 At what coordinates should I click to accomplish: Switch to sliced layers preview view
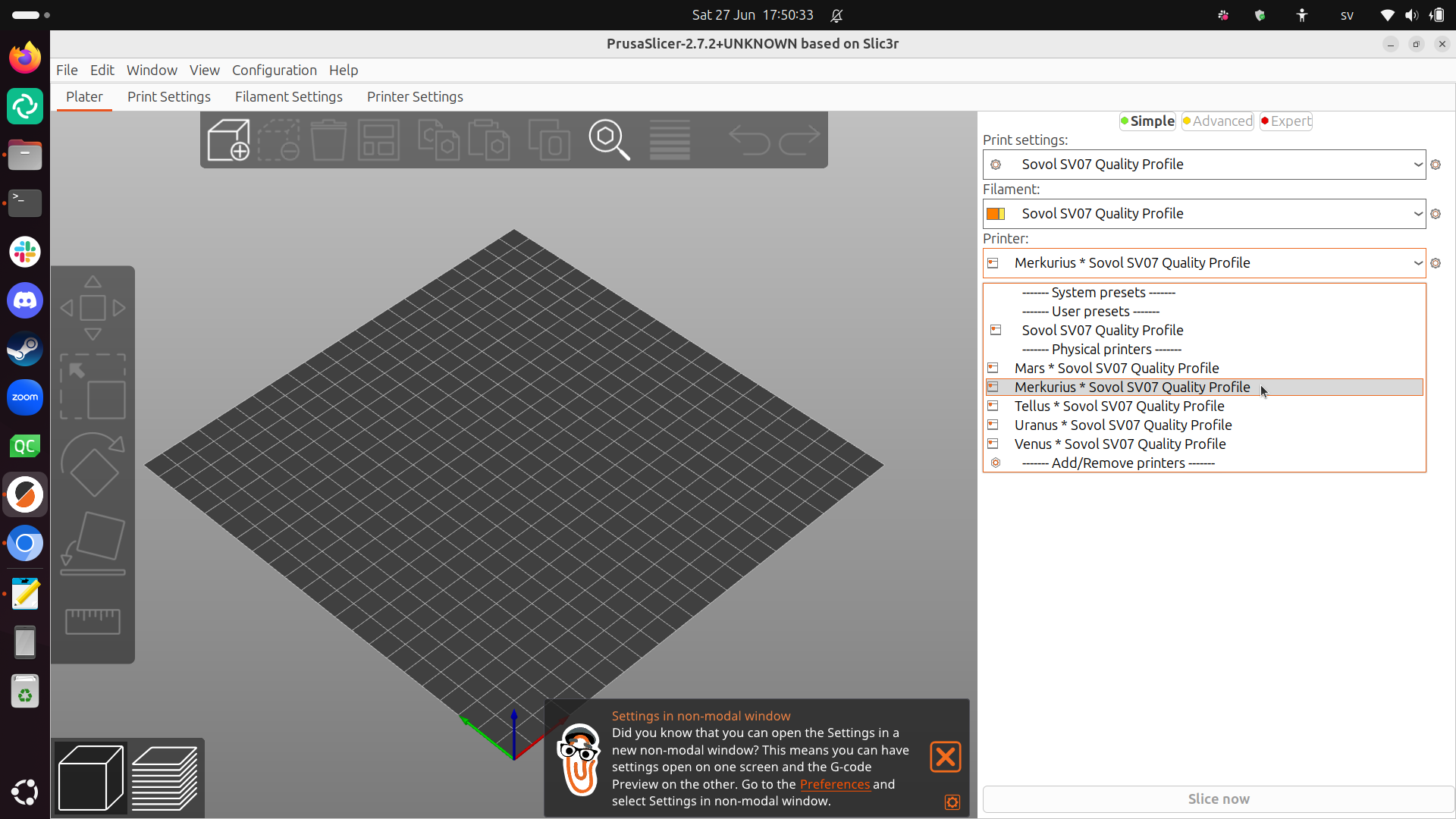point(165,778)
